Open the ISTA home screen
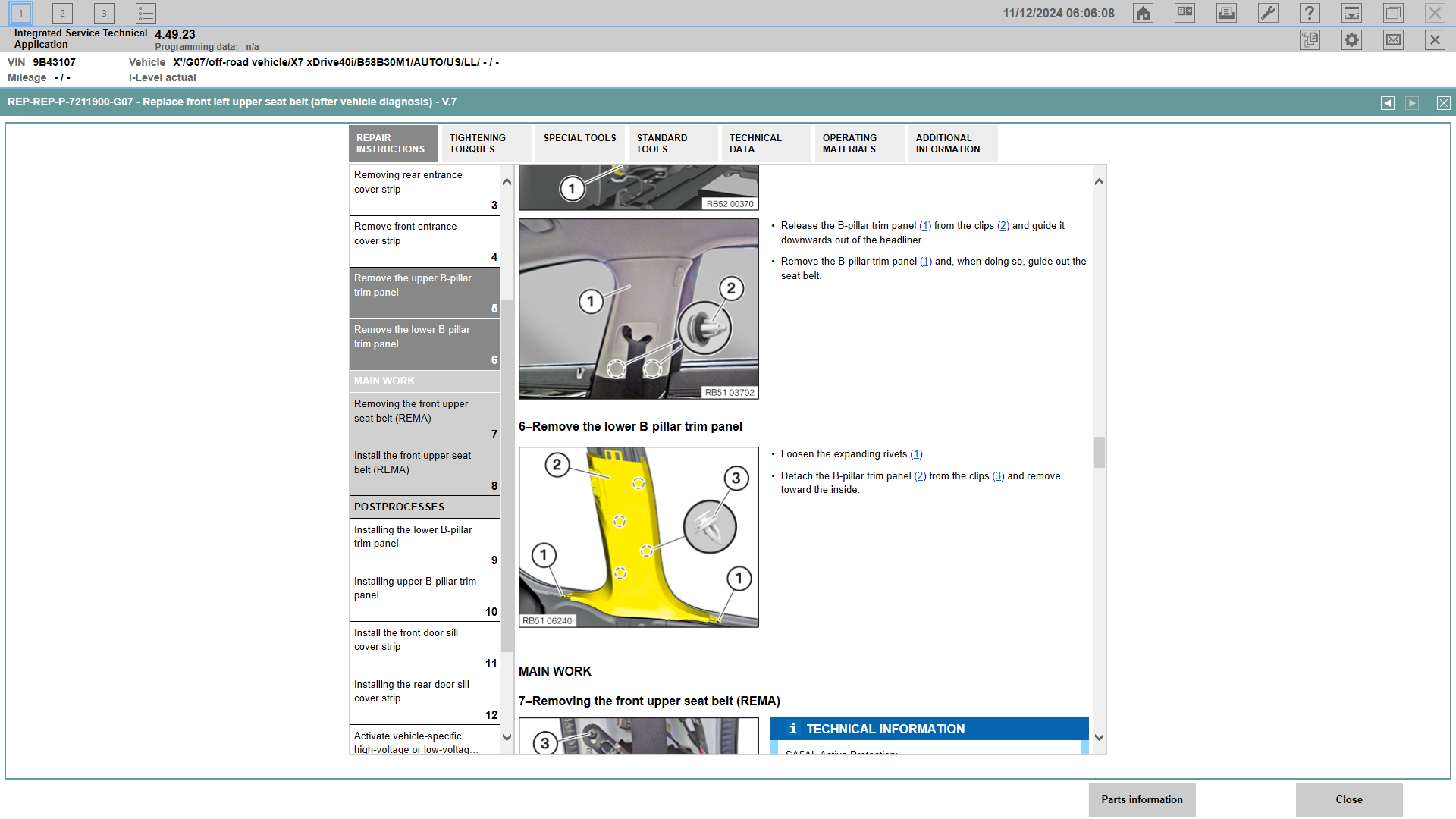1456x819 pixels. pos(1143,12)
